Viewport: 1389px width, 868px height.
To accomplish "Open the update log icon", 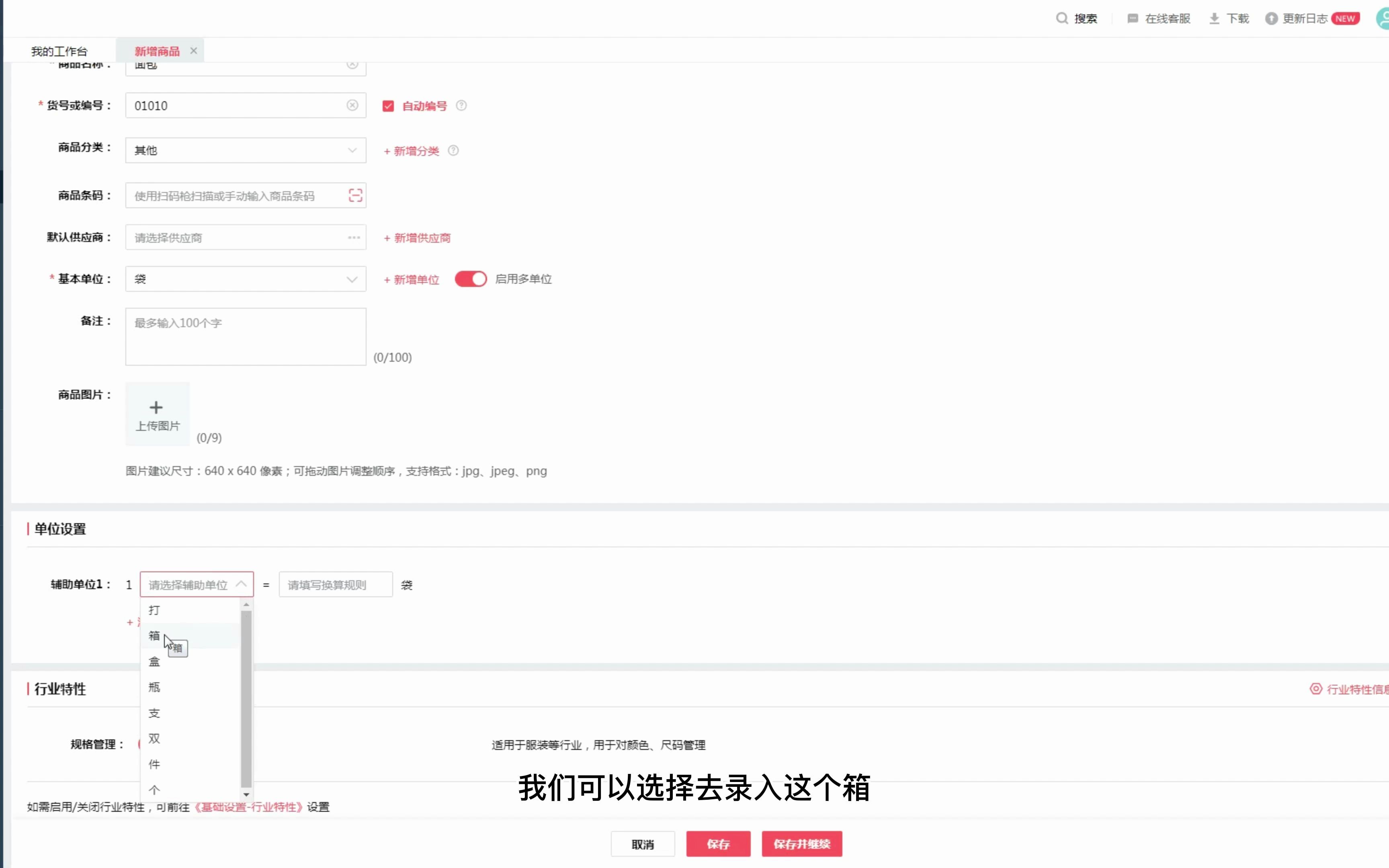I will click(x=1271, y=18).
